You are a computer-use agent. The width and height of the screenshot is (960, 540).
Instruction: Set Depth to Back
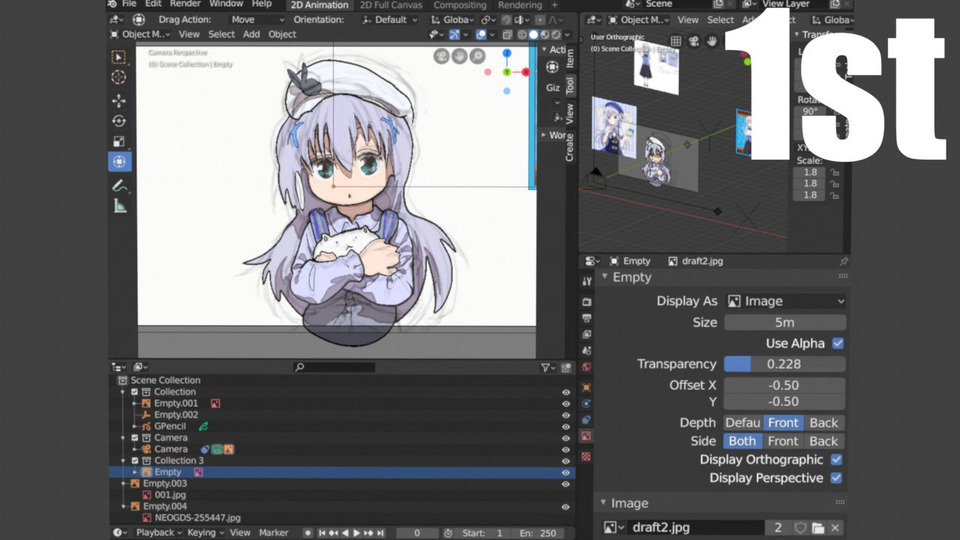pyautogui.click(x=823, y=422)
